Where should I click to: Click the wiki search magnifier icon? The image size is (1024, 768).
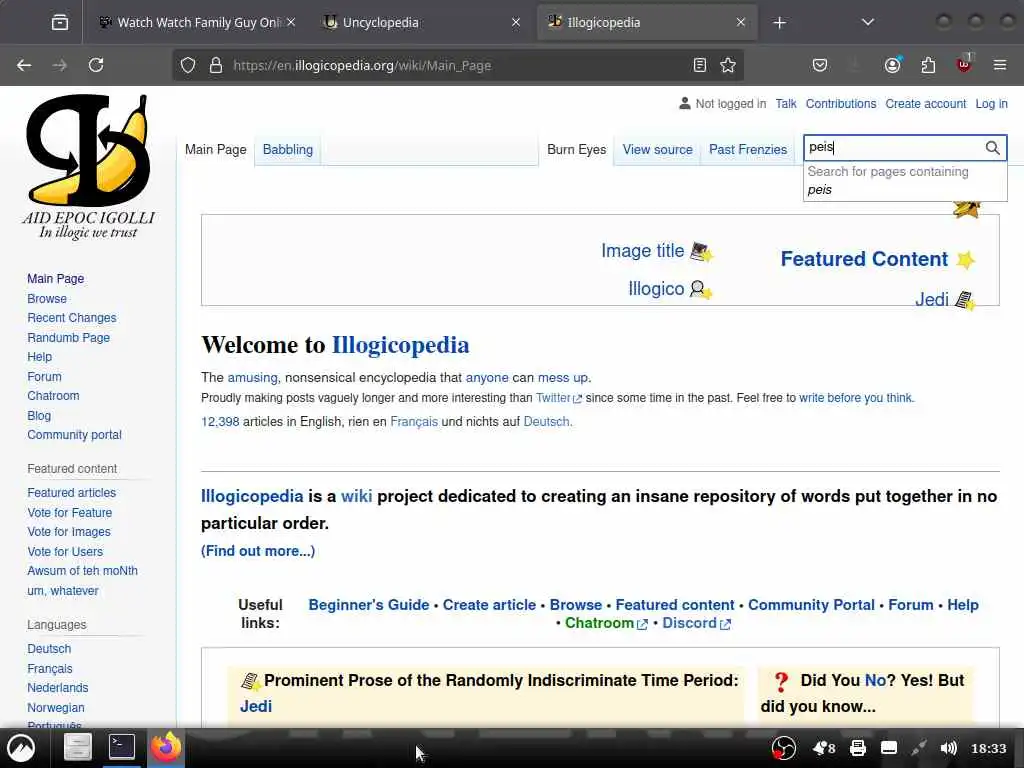992,148
